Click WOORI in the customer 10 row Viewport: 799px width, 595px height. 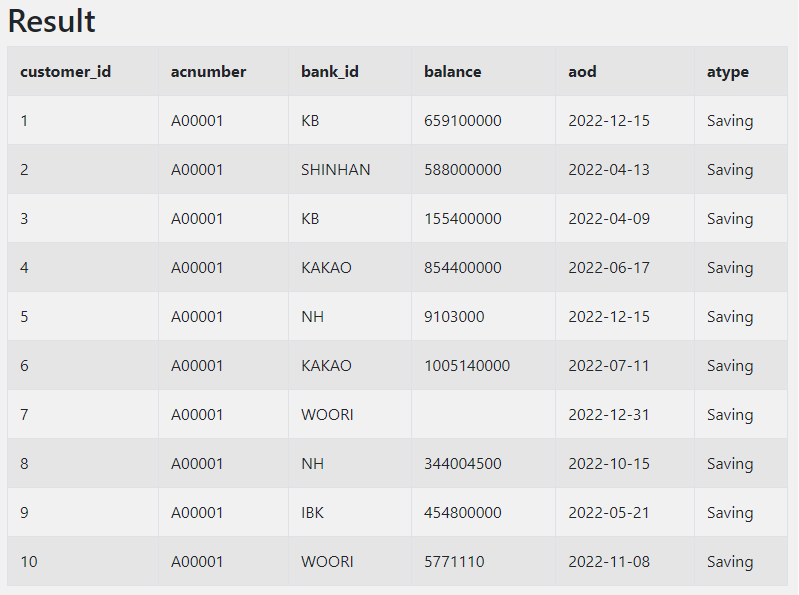(x=327, y=561)
